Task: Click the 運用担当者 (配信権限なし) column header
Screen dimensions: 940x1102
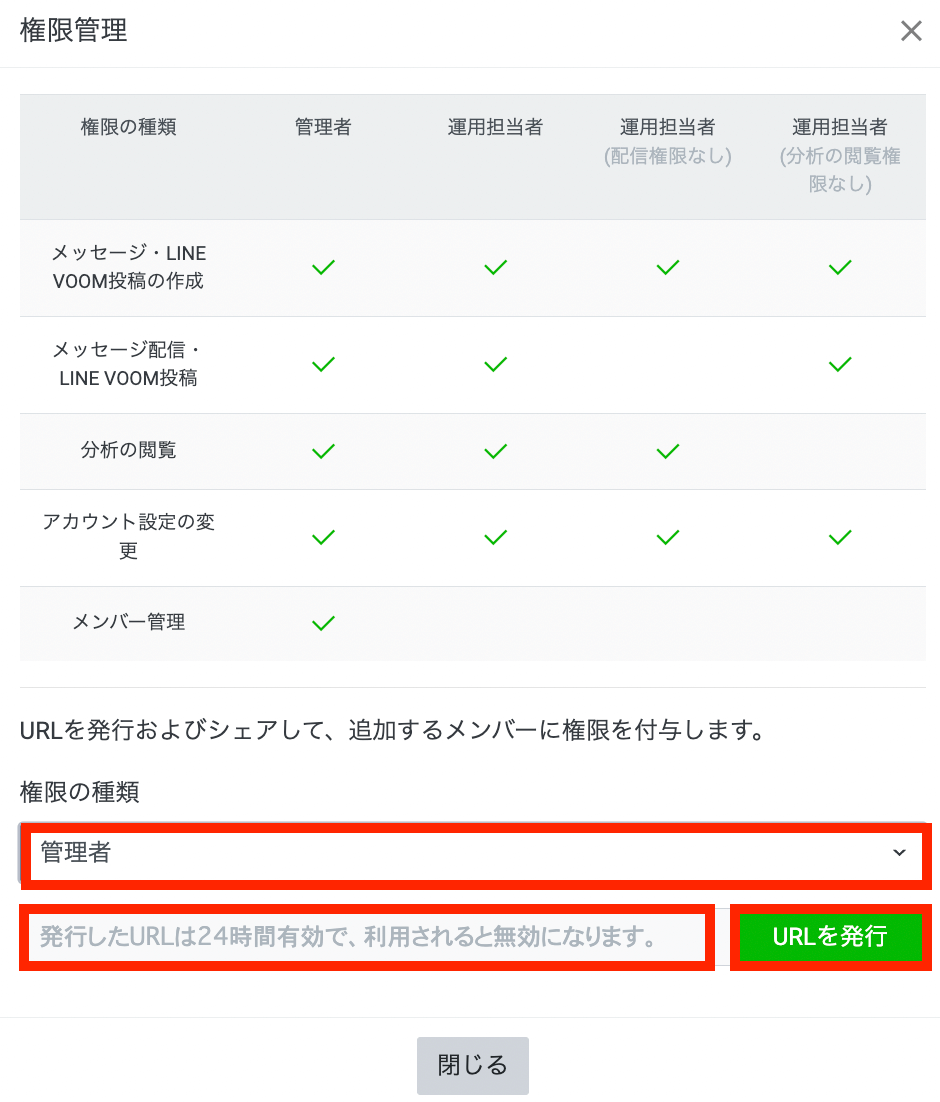Action: 667,141
